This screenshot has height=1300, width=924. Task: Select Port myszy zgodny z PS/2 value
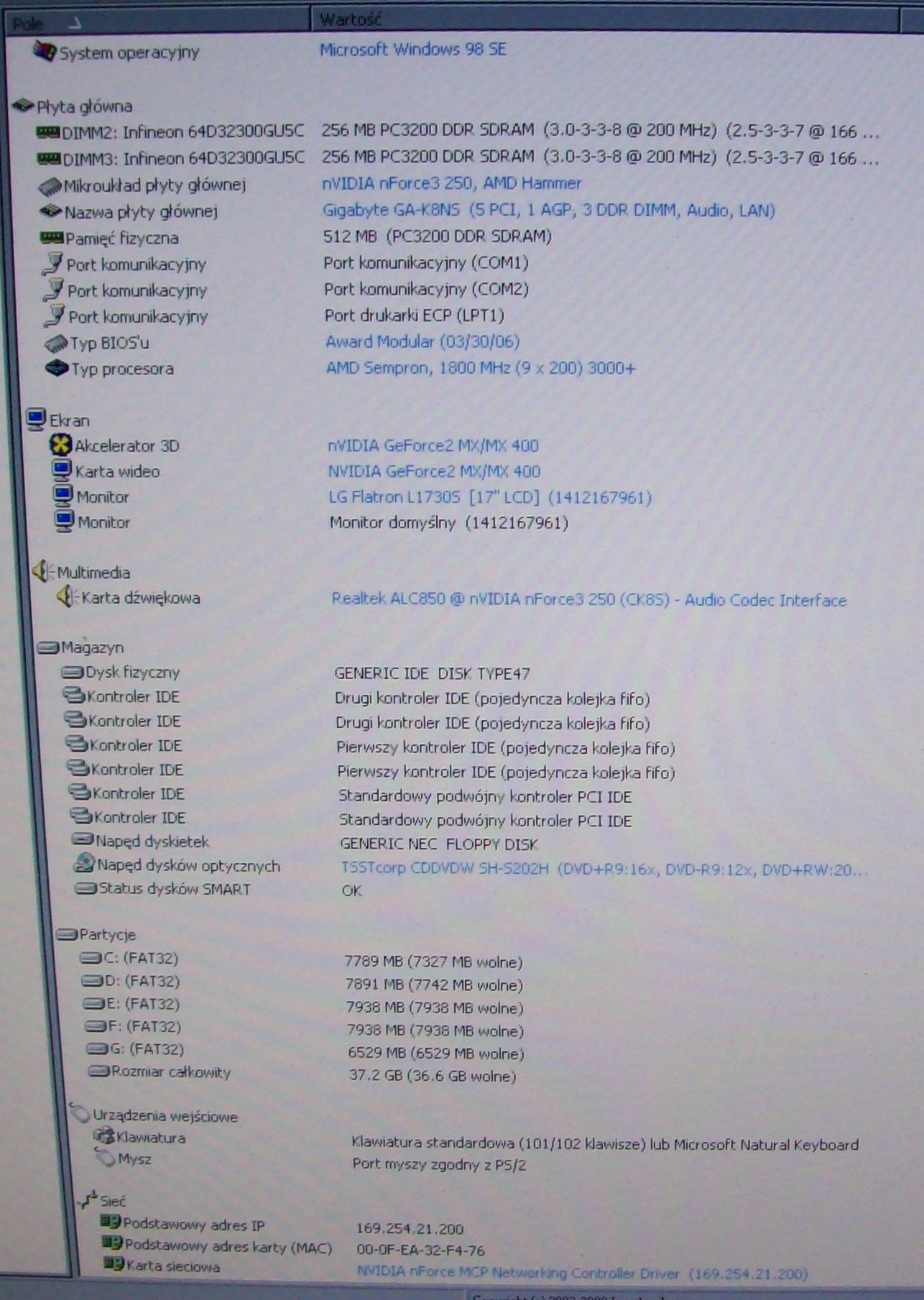pos(439,1164)
